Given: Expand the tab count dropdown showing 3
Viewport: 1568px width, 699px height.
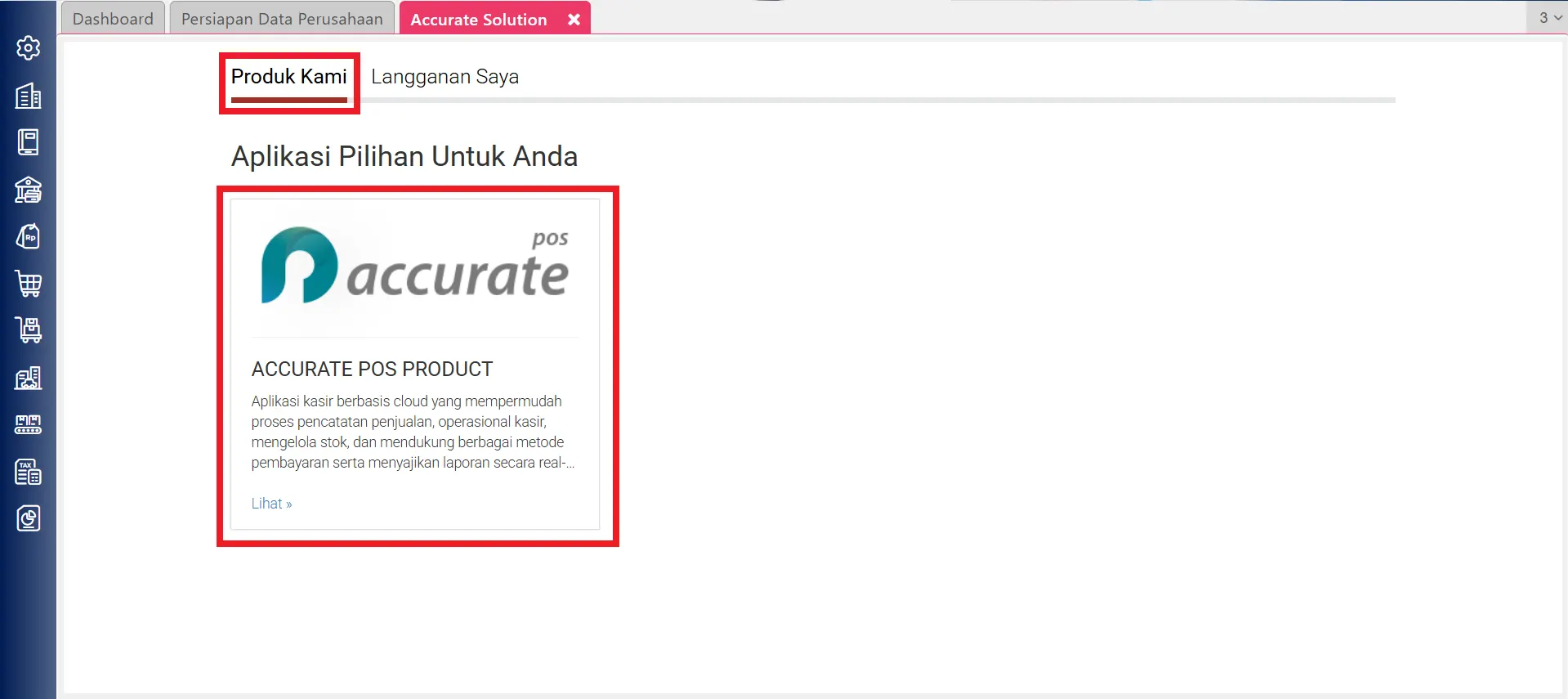Looking at the screenshot, I should click(1548, 17).
